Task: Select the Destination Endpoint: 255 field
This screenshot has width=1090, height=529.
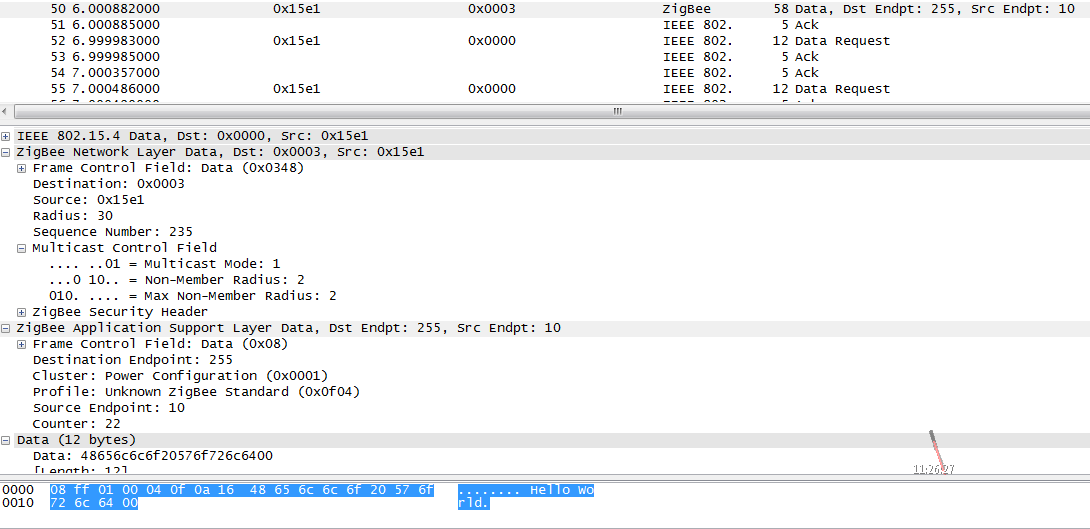Action: coord(133,360)
